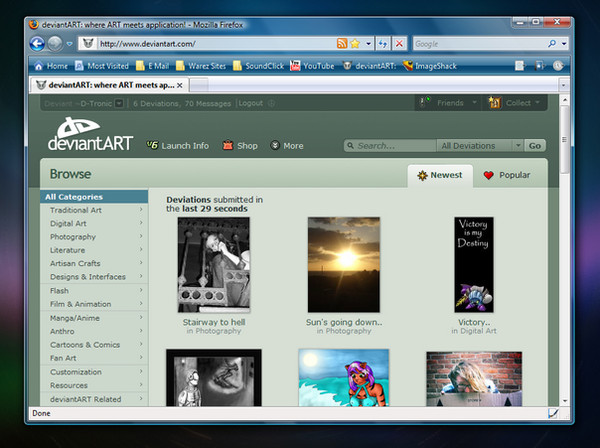This screenshot has width=600, height=448.
Task: Open the Collect menu
Action: tap(514, 103)
